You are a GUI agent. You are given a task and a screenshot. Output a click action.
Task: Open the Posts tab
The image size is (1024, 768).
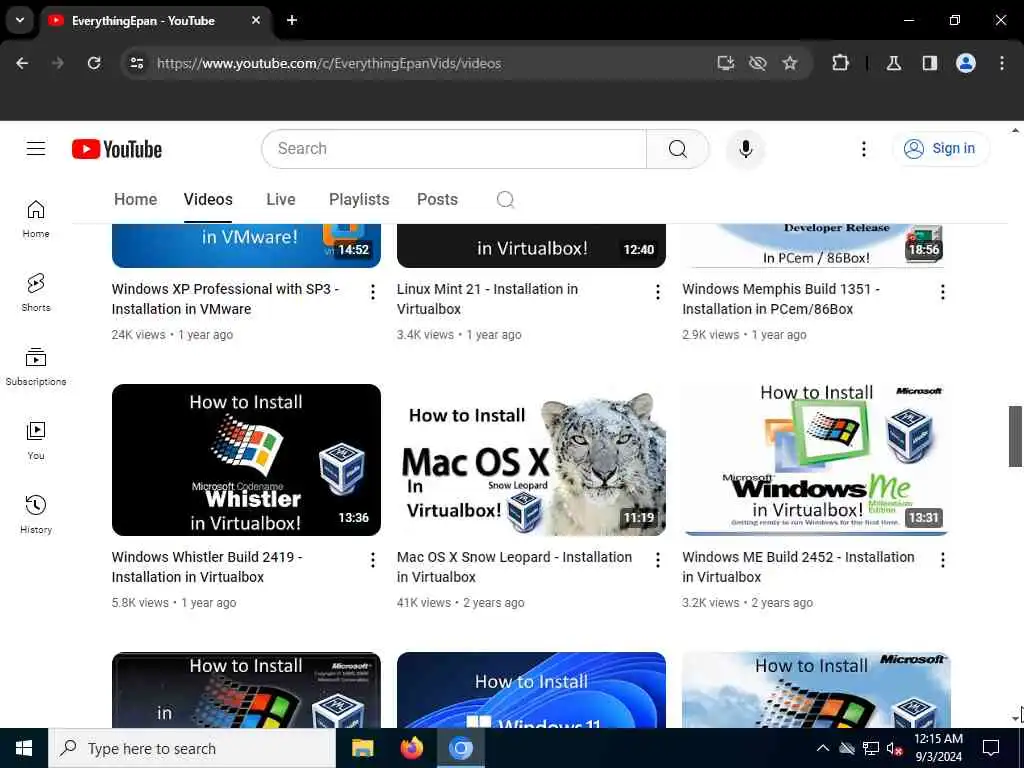click(x=438, y=199)
